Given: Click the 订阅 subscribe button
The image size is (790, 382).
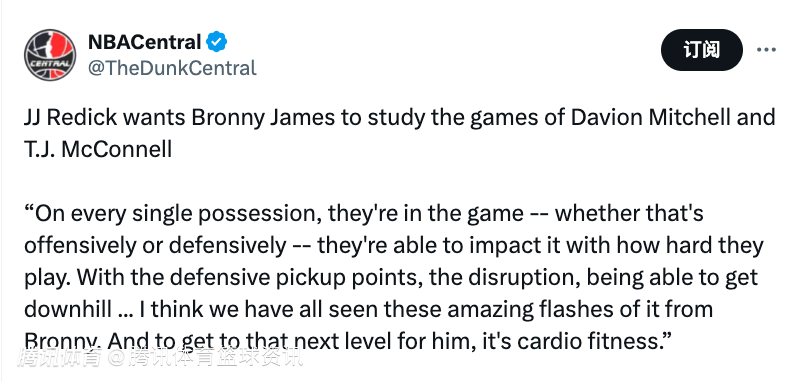Looking at the screenshot, I should 701,50.
